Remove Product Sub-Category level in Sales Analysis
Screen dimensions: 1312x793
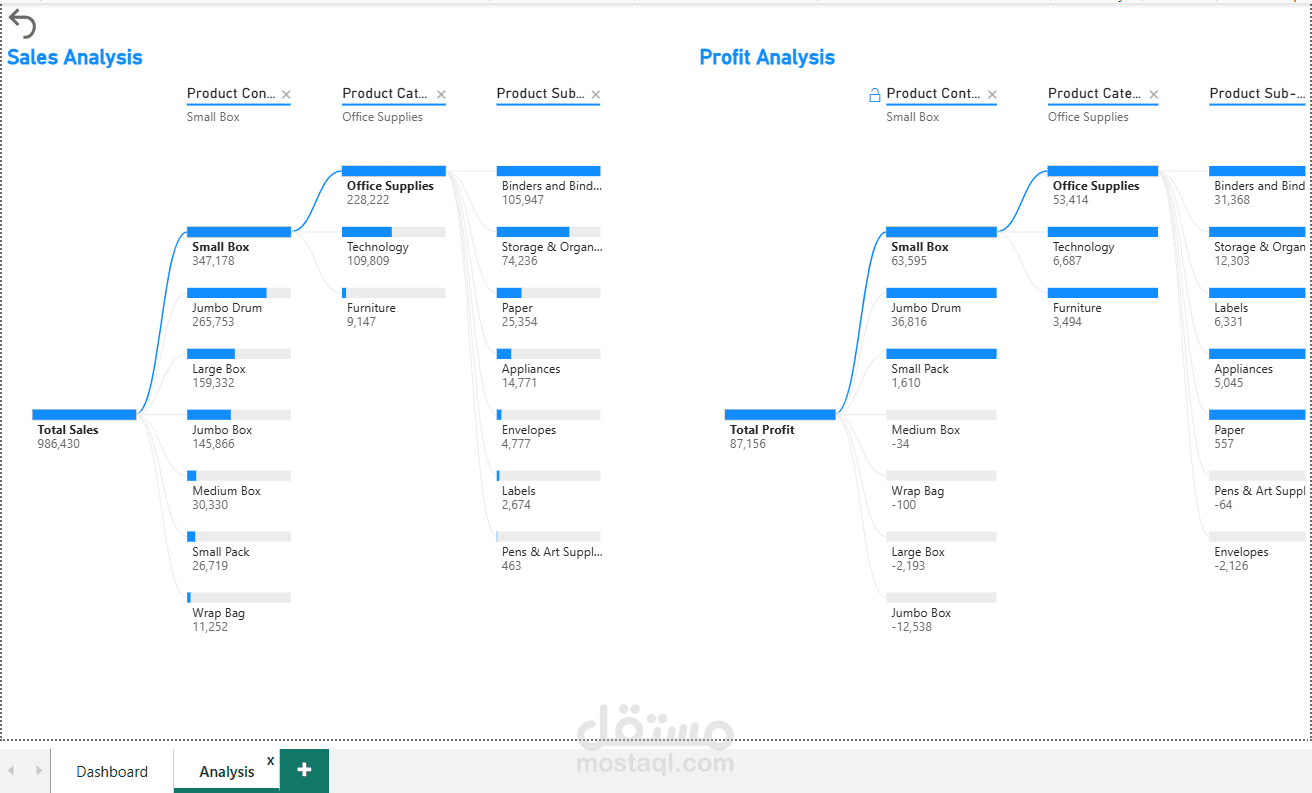(596, 95)
